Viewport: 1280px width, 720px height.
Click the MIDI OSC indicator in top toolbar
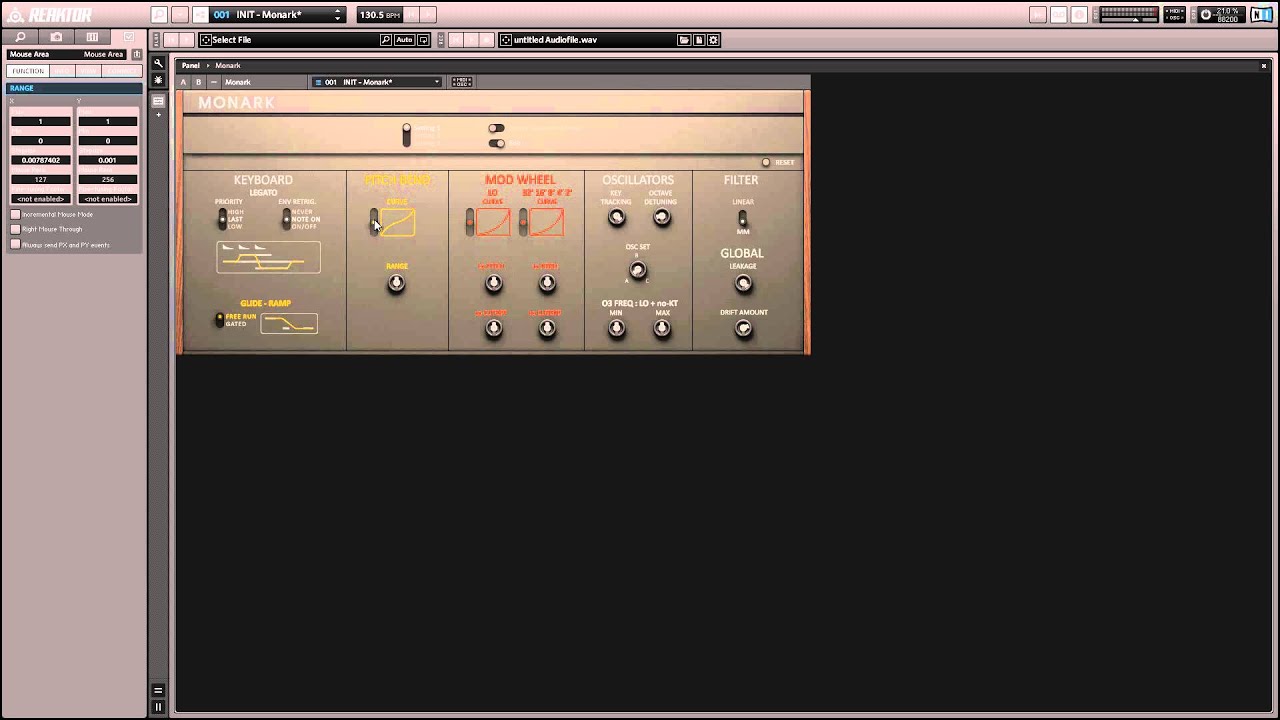(1176, 15)
